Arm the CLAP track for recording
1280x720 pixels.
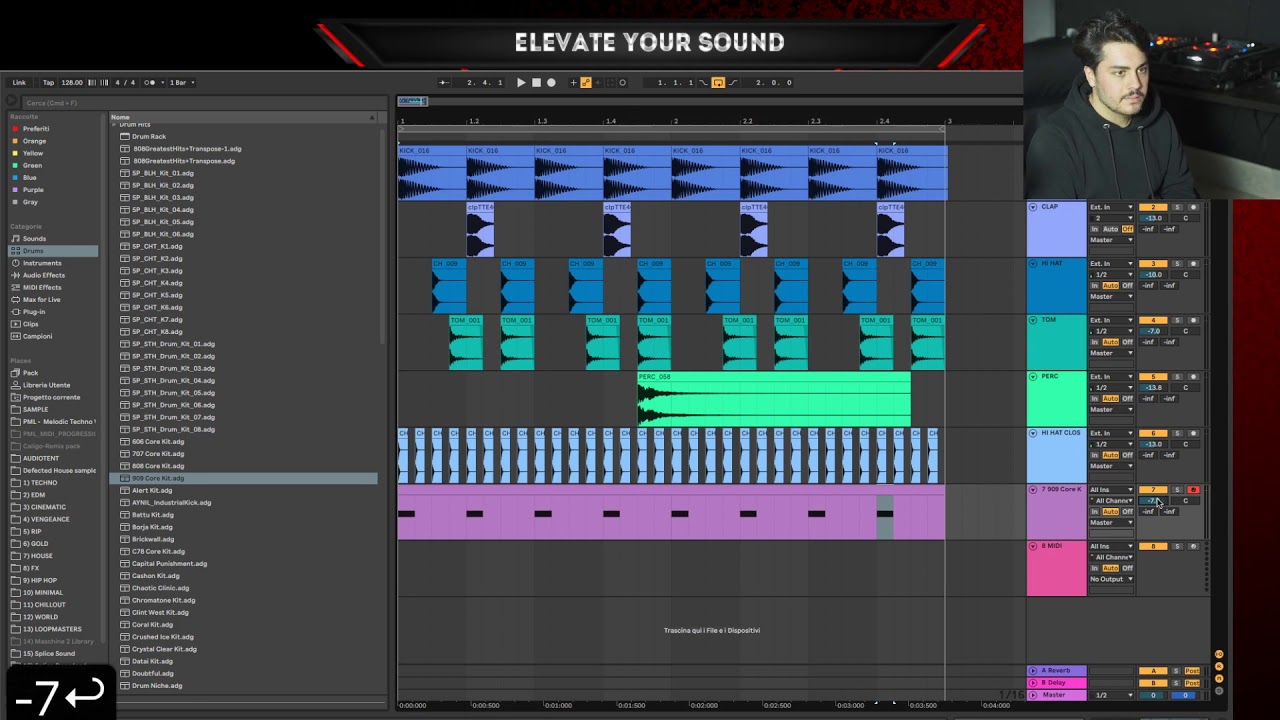click(x=1192, y=207)
